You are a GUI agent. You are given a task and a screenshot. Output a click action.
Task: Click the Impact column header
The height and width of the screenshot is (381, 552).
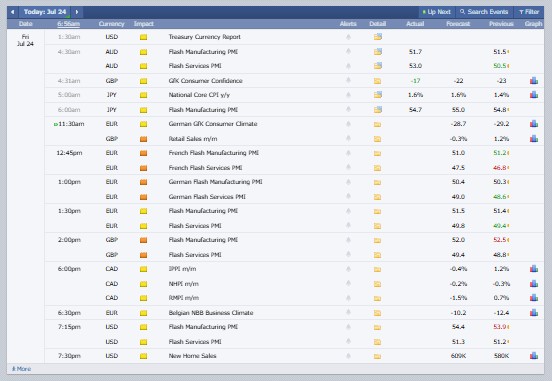tap(144, 24)
